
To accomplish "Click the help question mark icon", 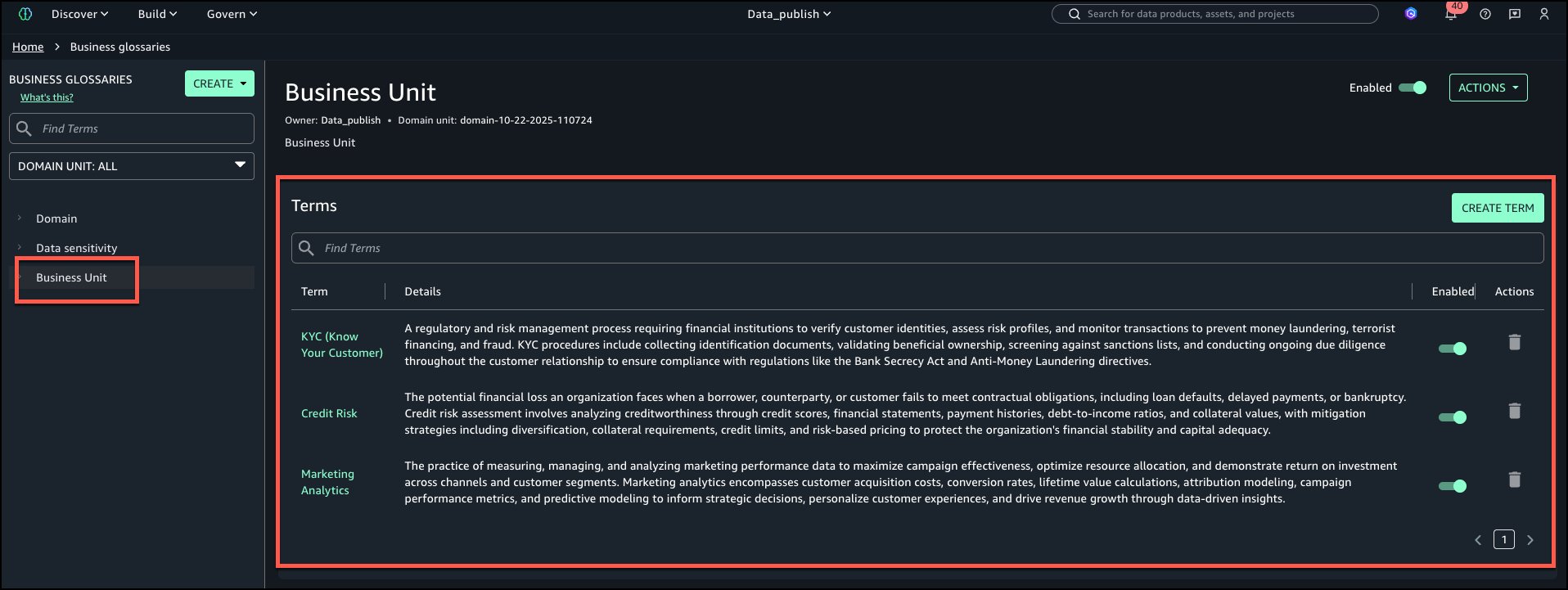I will tap(1485, 14).
